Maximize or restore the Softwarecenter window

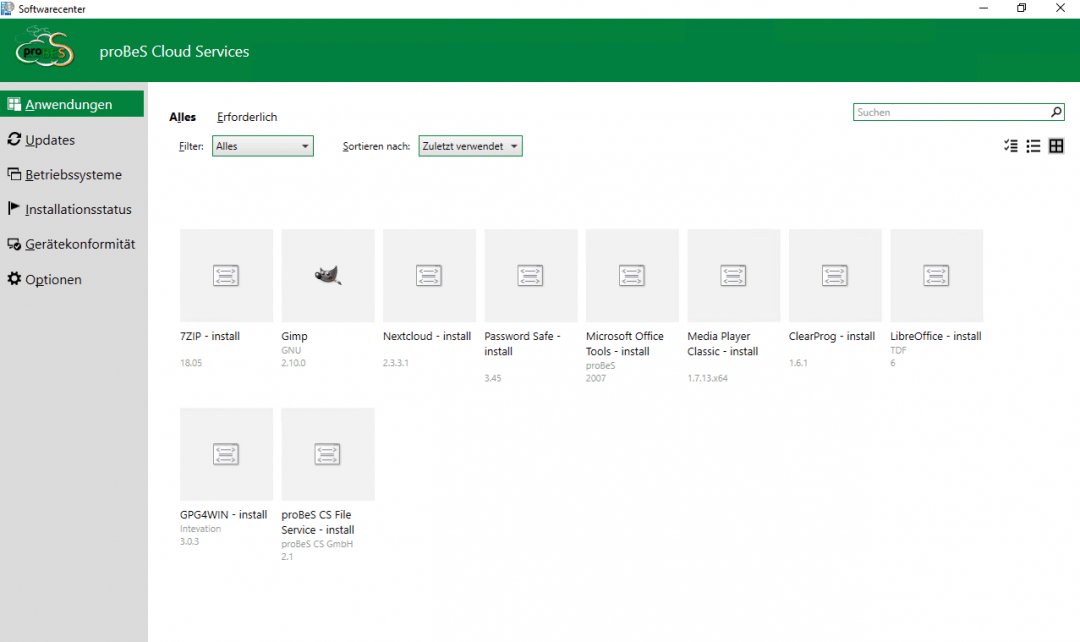tap(1021, 8)
